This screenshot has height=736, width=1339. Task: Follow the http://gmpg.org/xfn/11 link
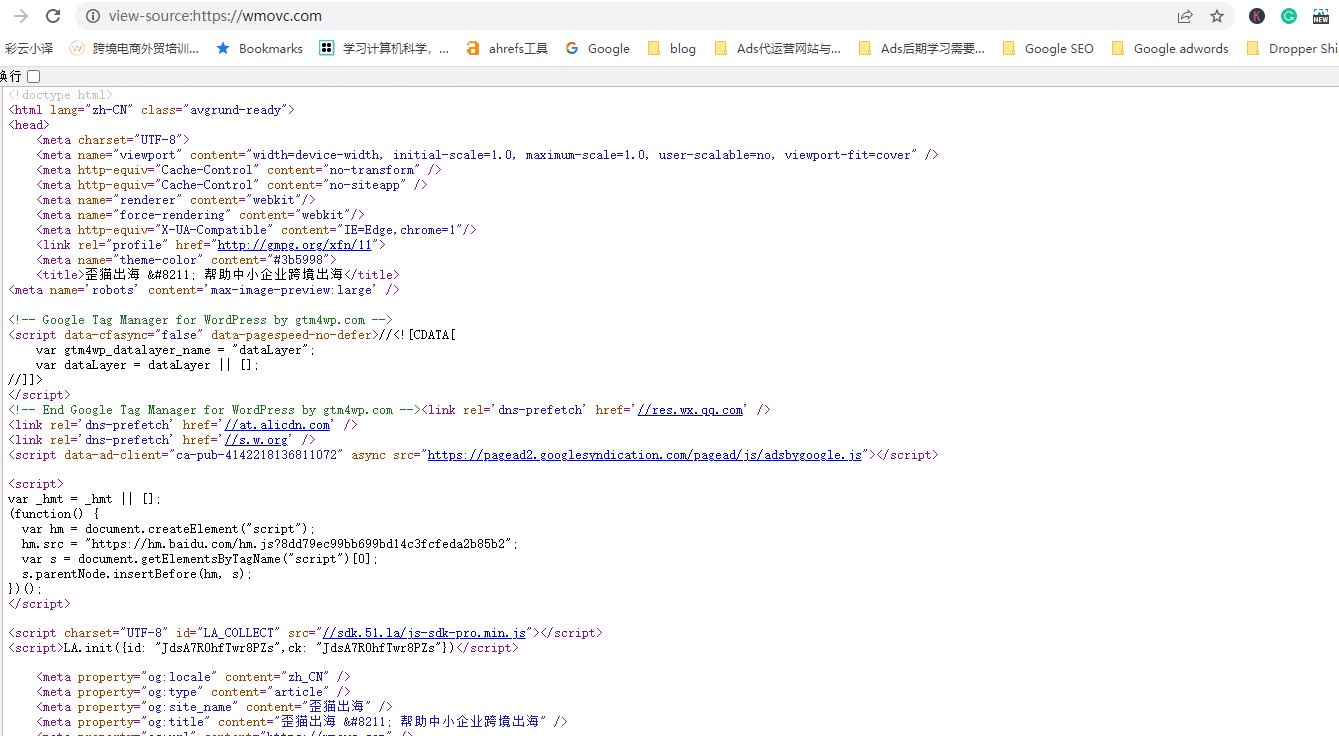point(294,245)
